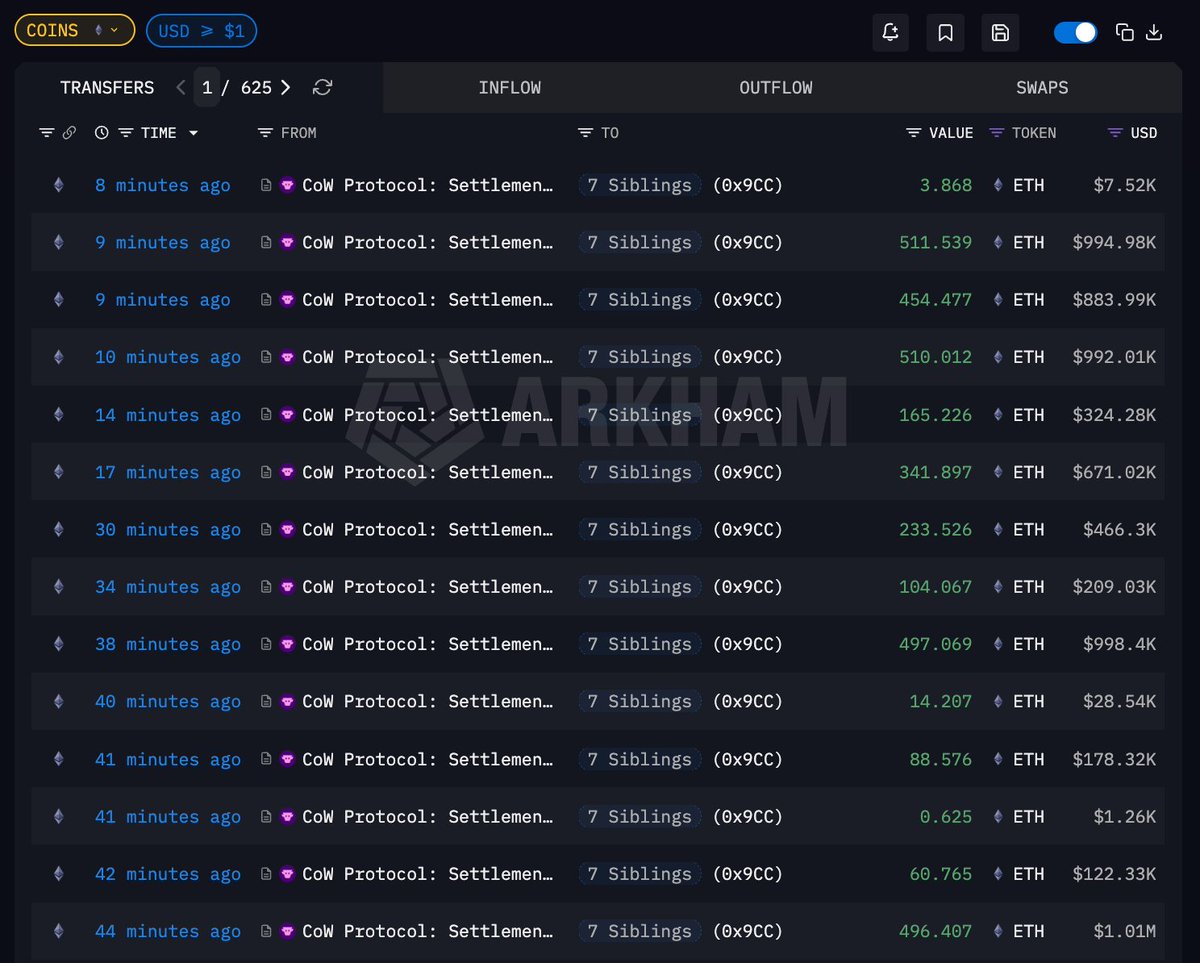Open the VALUE column filter
This screenshot has width=1200, height=963.
pyautogui.click(x=914, y=133)
